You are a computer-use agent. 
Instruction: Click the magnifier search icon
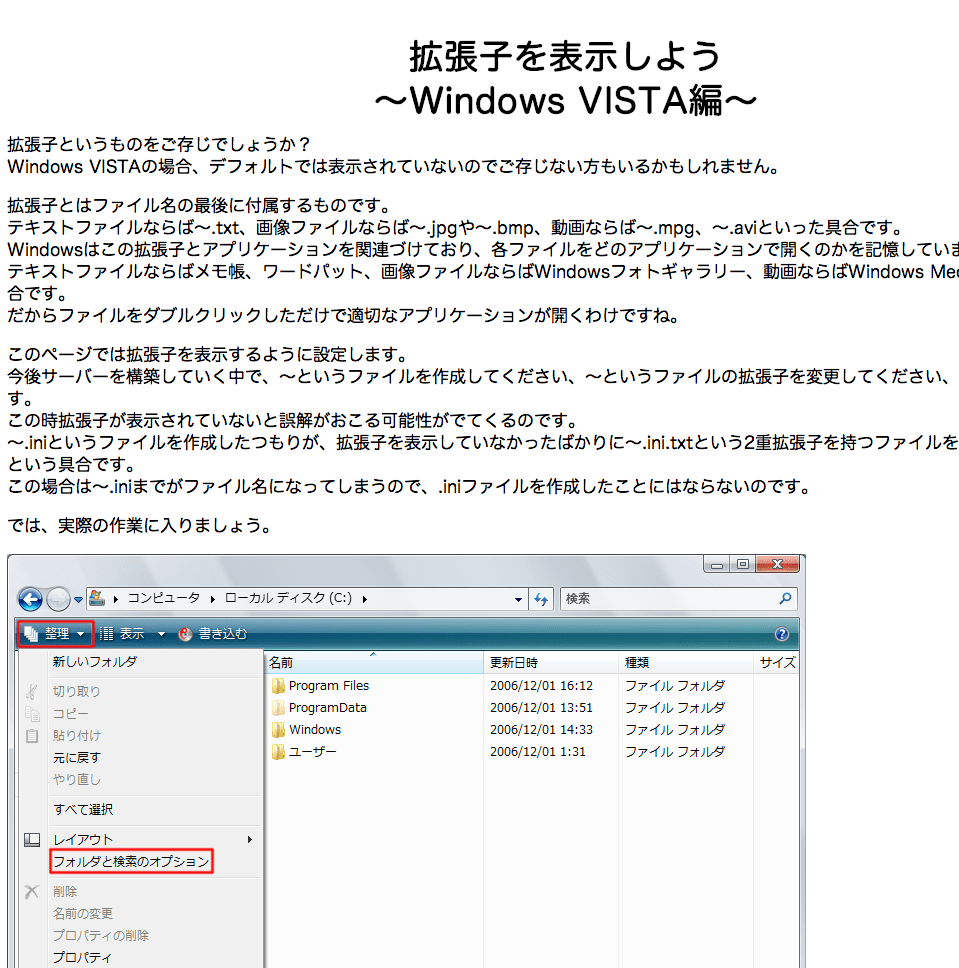pos(785,598)
